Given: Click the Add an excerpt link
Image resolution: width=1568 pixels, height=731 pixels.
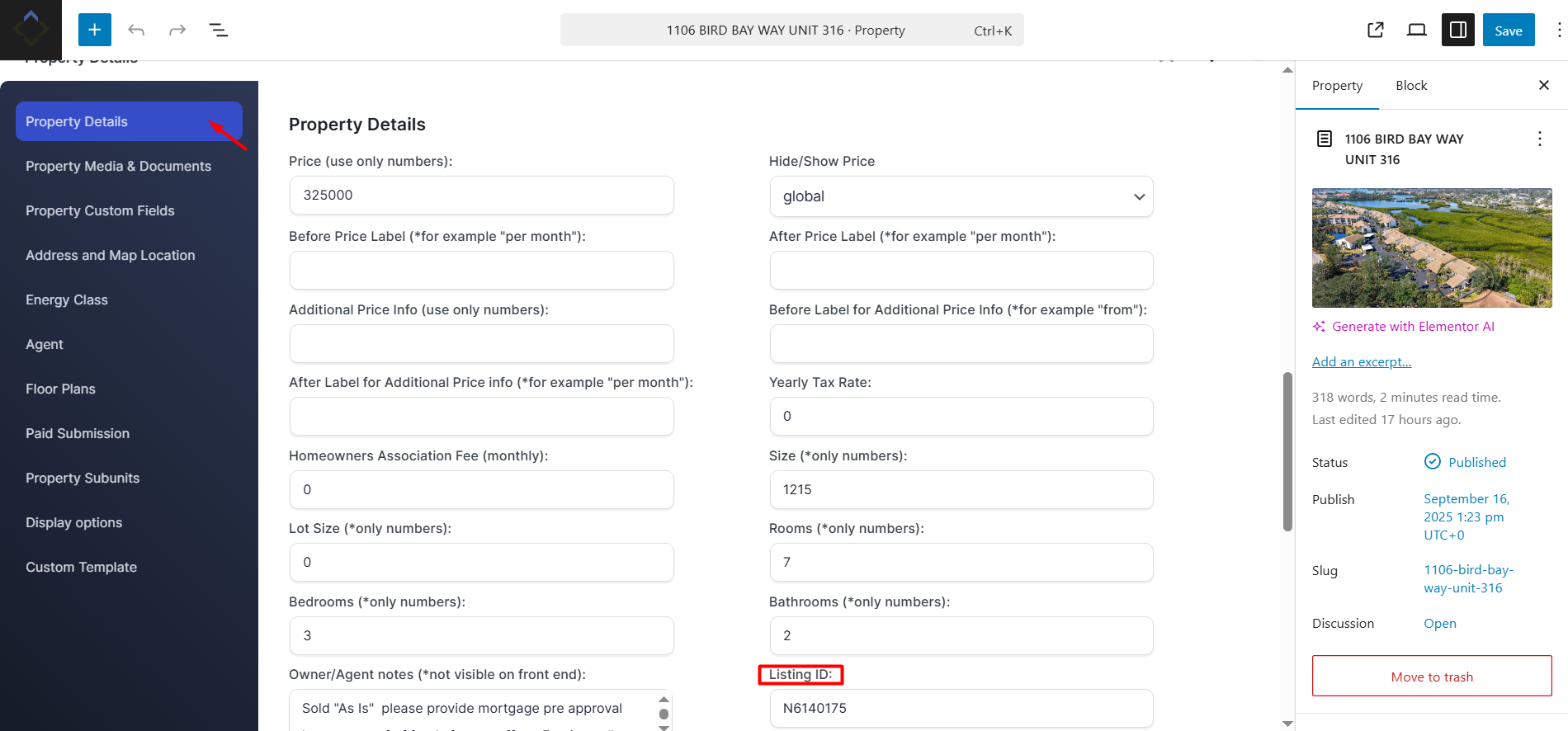Looking at the screenshot, I should point(1361,361).
